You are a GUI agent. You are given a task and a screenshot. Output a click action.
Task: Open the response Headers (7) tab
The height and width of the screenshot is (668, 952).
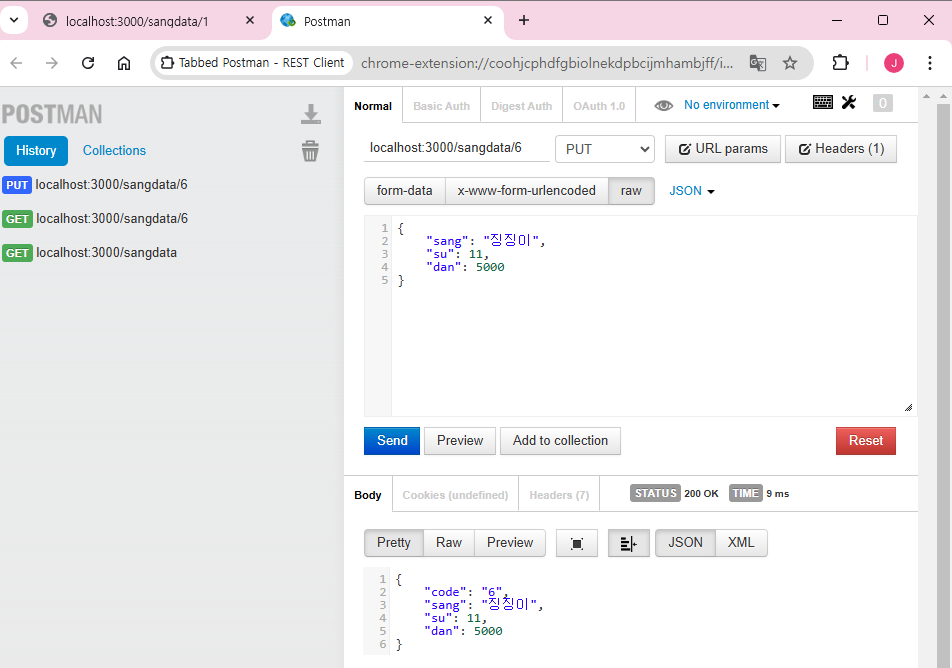pos(559,495)
